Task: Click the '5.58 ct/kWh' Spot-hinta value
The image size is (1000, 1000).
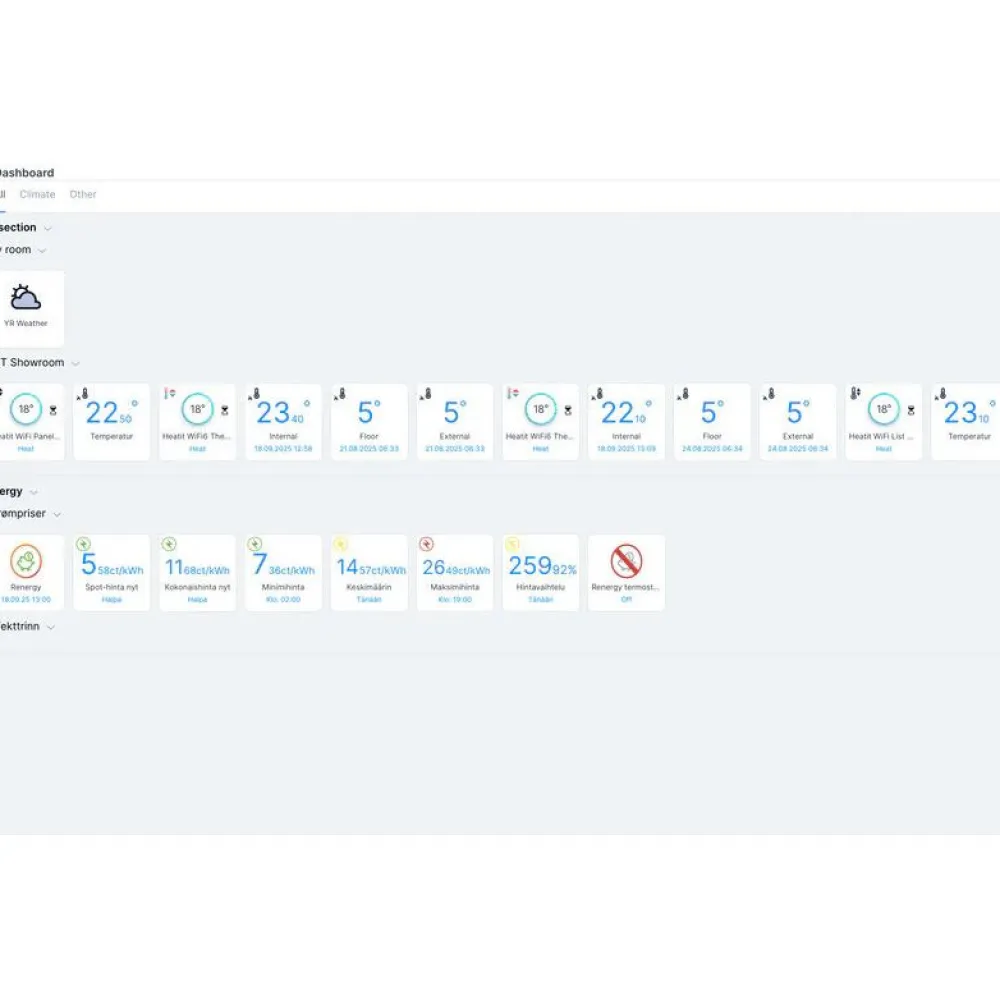Action: (112, 564)
